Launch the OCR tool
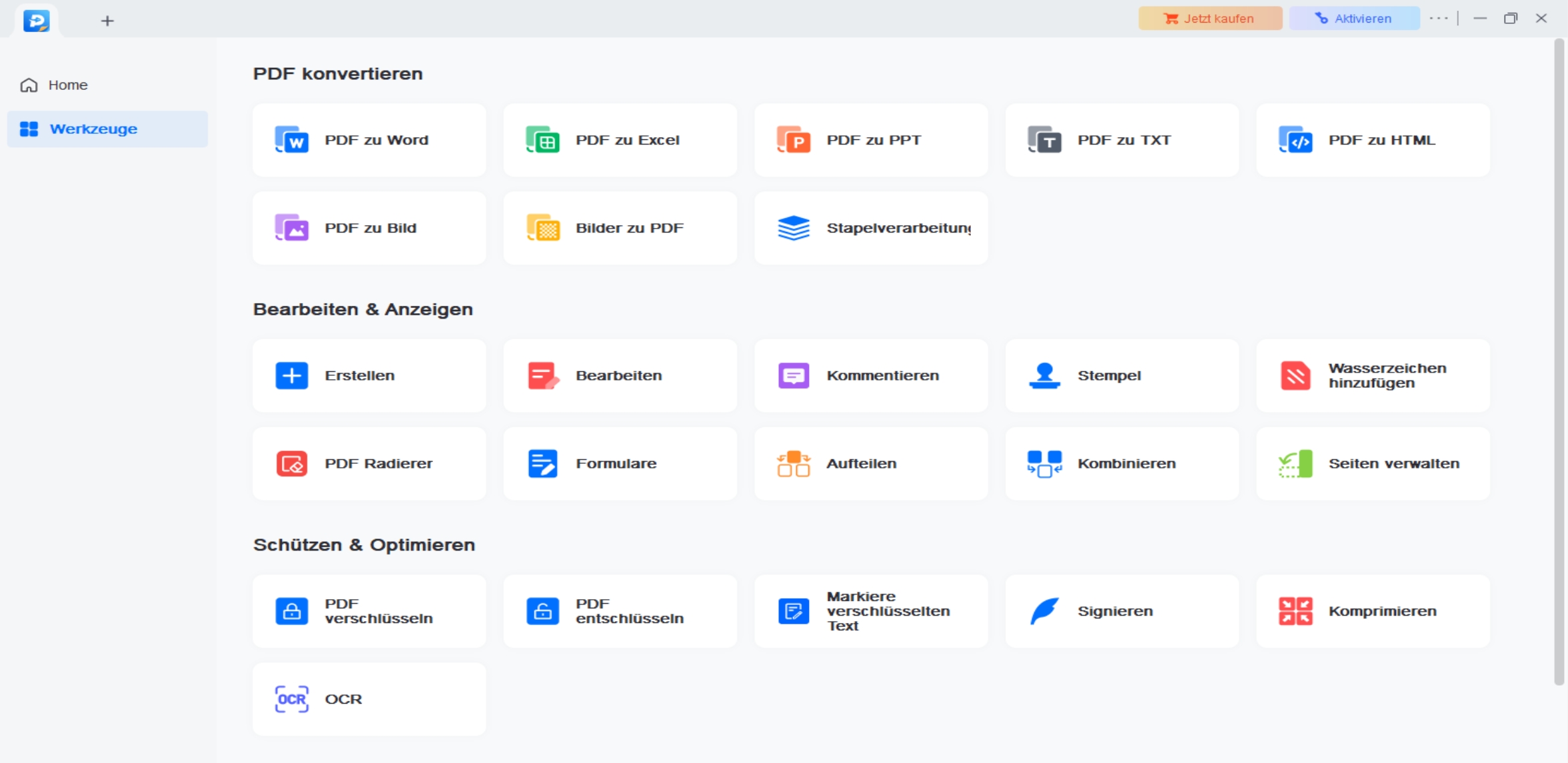The width and height of the screenshot is (1568, 763). coord(369,699)
